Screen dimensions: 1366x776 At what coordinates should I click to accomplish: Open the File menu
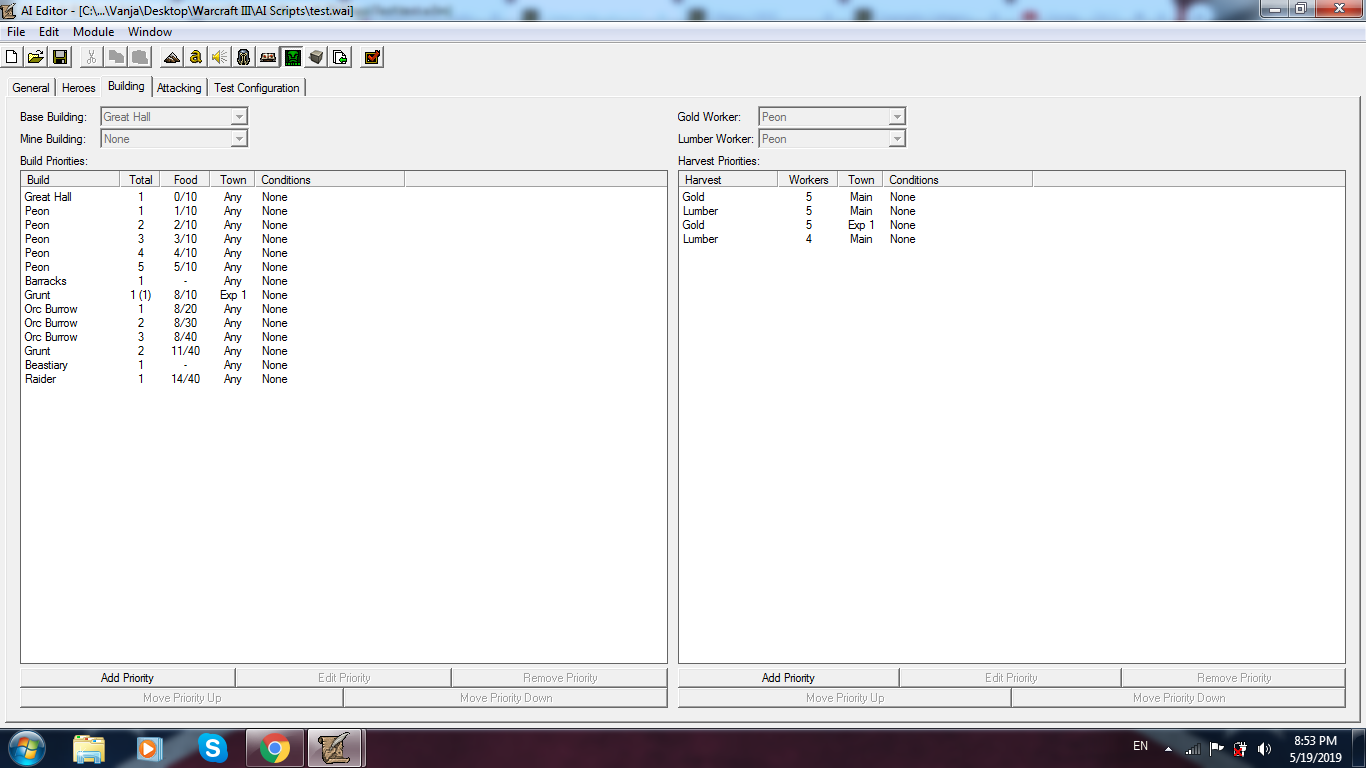click(16, 32)
